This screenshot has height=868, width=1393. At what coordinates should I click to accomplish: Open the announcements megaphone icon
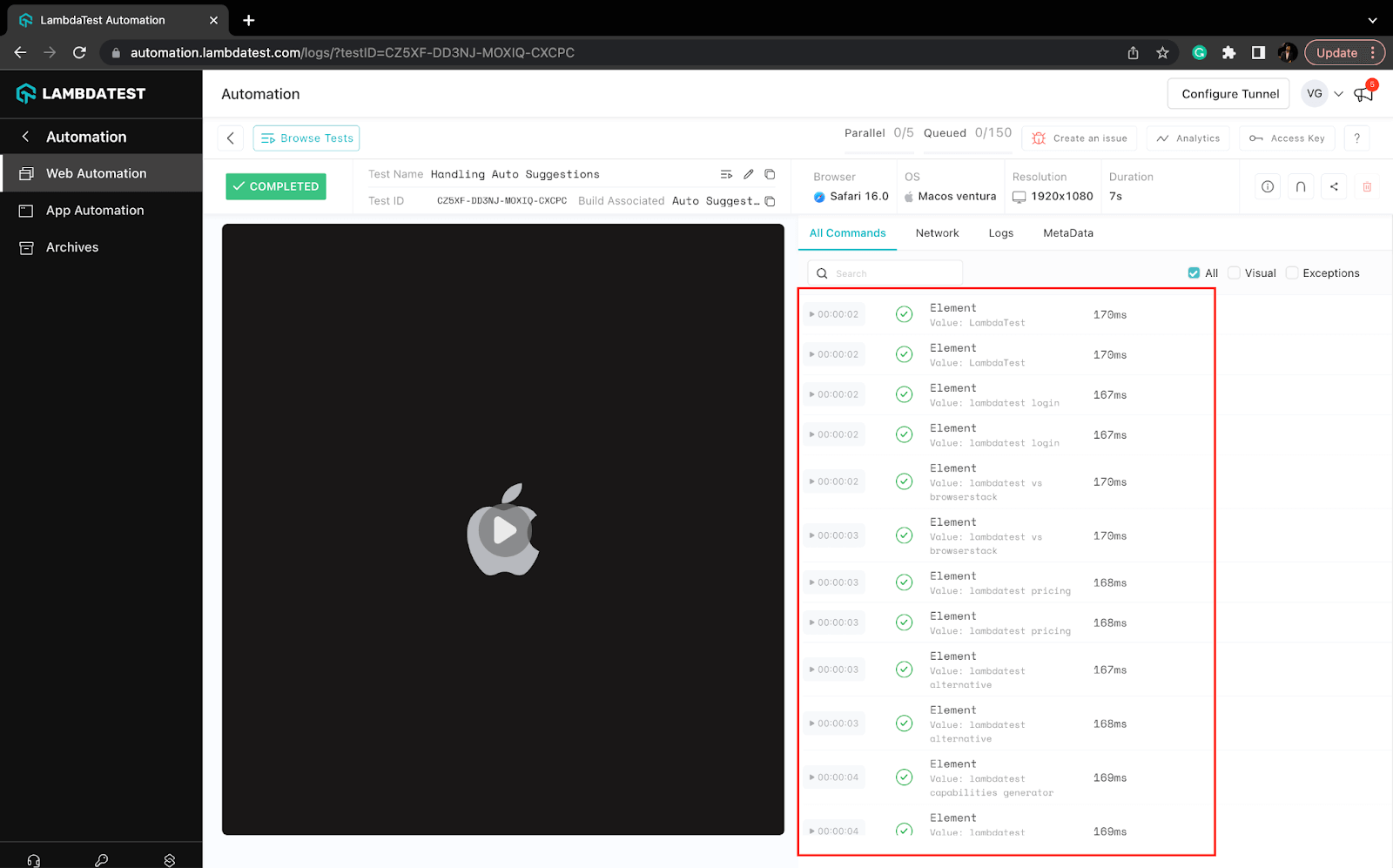(1363, 94)
